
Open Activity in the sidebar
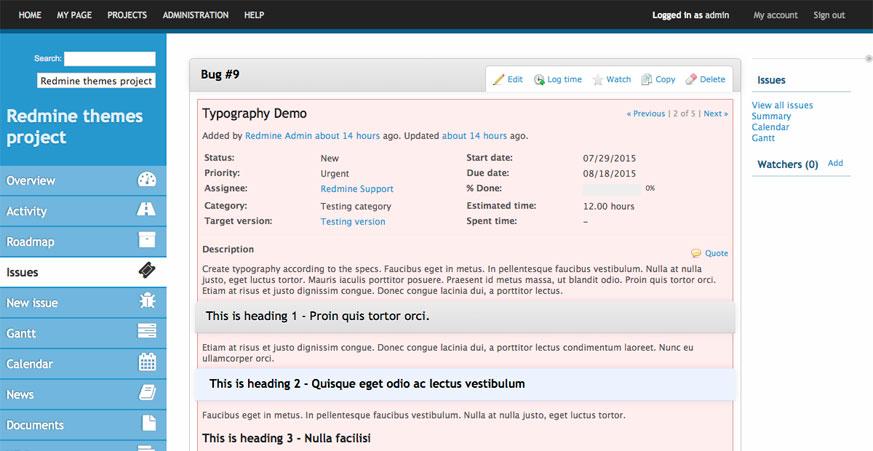click(x=83, y=211)
